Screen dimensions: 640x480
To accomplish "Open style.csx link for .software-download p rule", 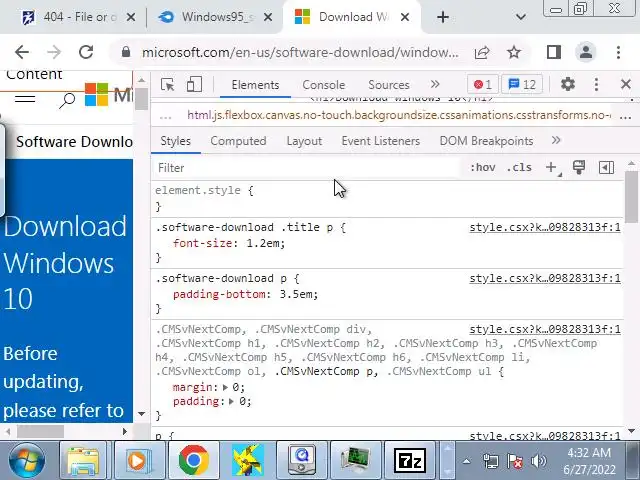I will [545, 278].
